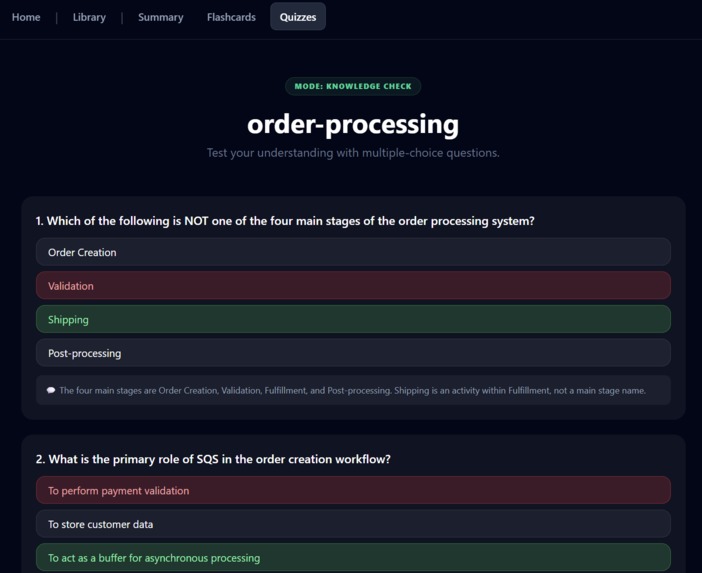Select 'To perform payment validation' answer
Screen dimensions: 702x573
[353, 490]
